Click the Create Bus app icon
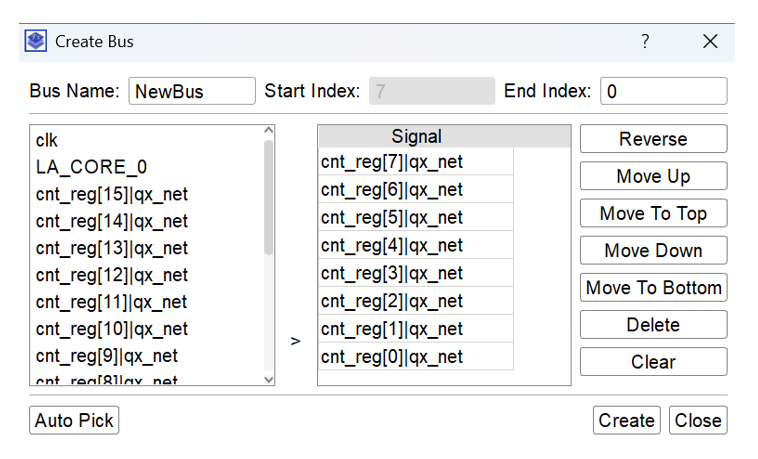Screen dimensions: 758x459 (x=36, y=41)
